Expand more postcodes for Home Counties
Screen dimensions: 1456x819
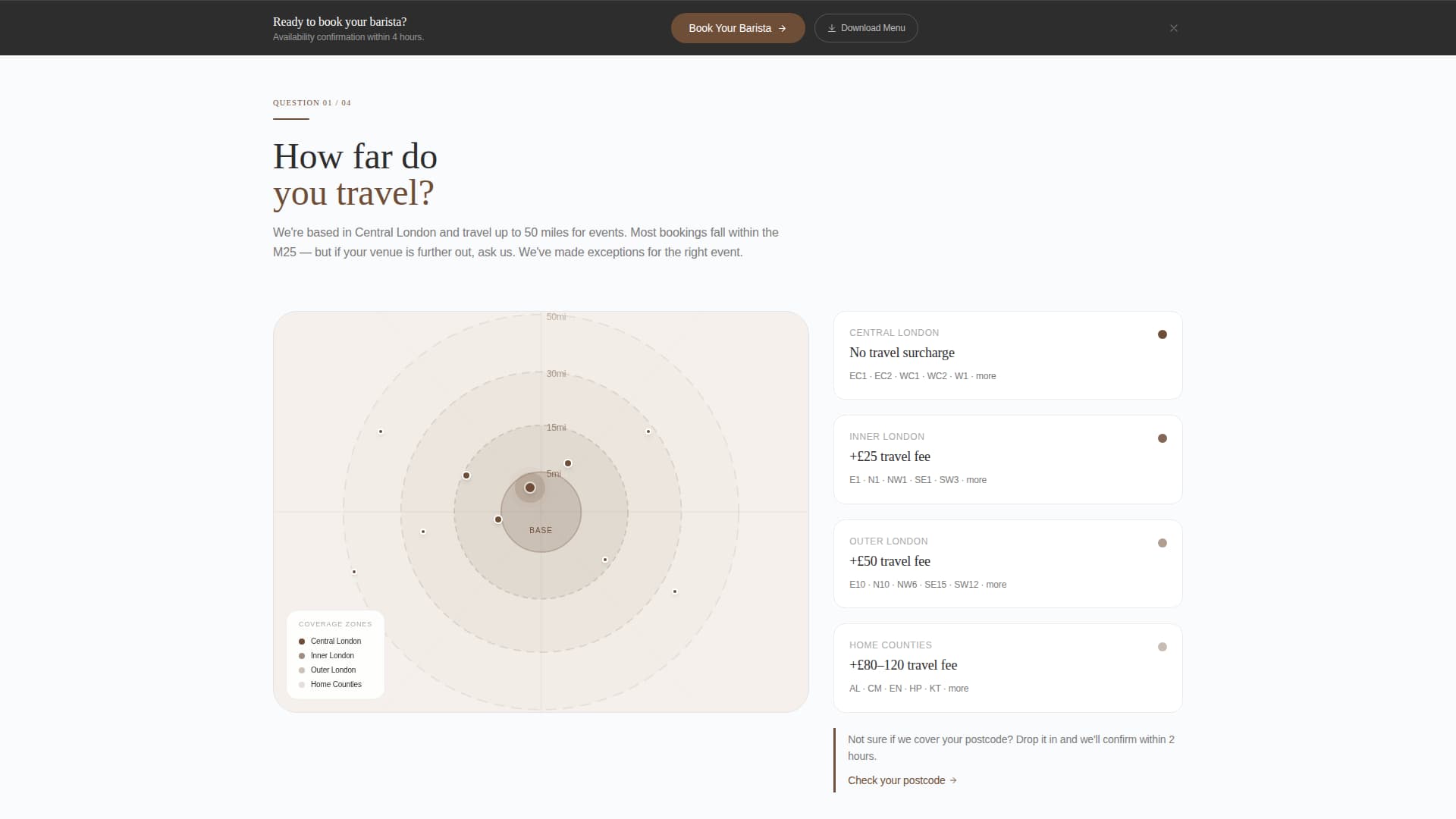point(958,689)
